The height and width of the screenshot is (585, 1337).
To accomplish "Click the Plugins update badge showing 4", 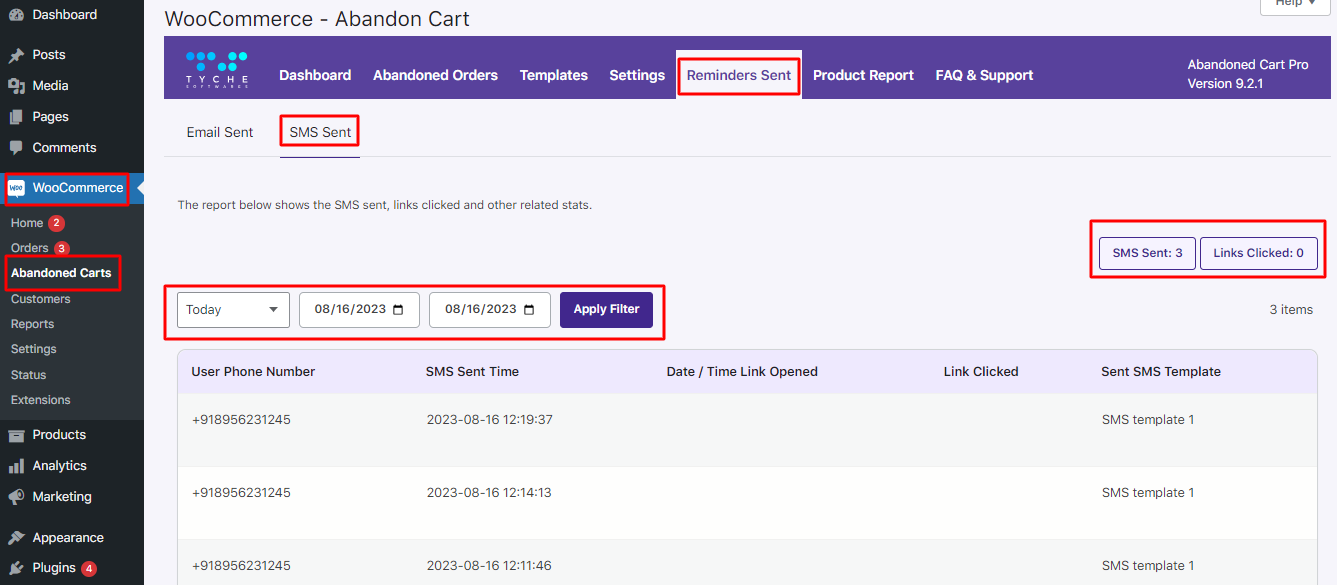I will [x=89, y=568].
